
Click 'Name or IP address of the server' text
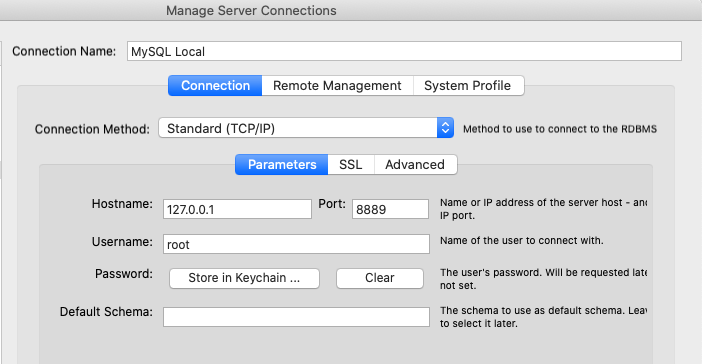544,209
